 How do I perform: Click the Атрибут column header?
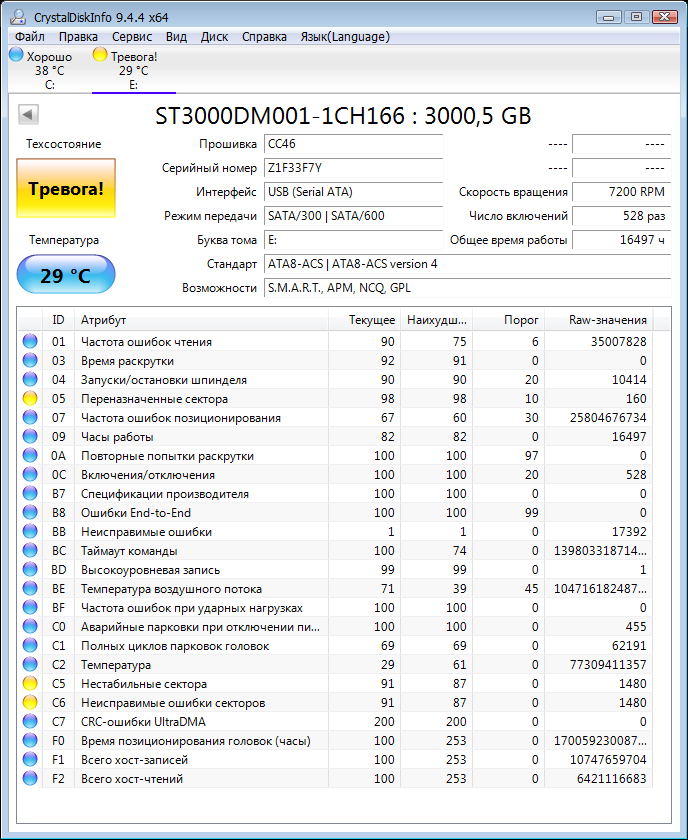[201, 320]
